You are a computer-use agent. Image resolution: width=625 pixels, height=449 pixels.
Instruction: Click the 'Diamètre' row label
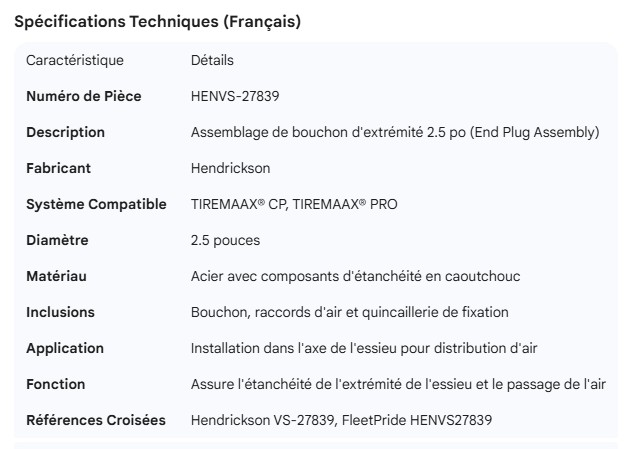click(x=57, y=240)
